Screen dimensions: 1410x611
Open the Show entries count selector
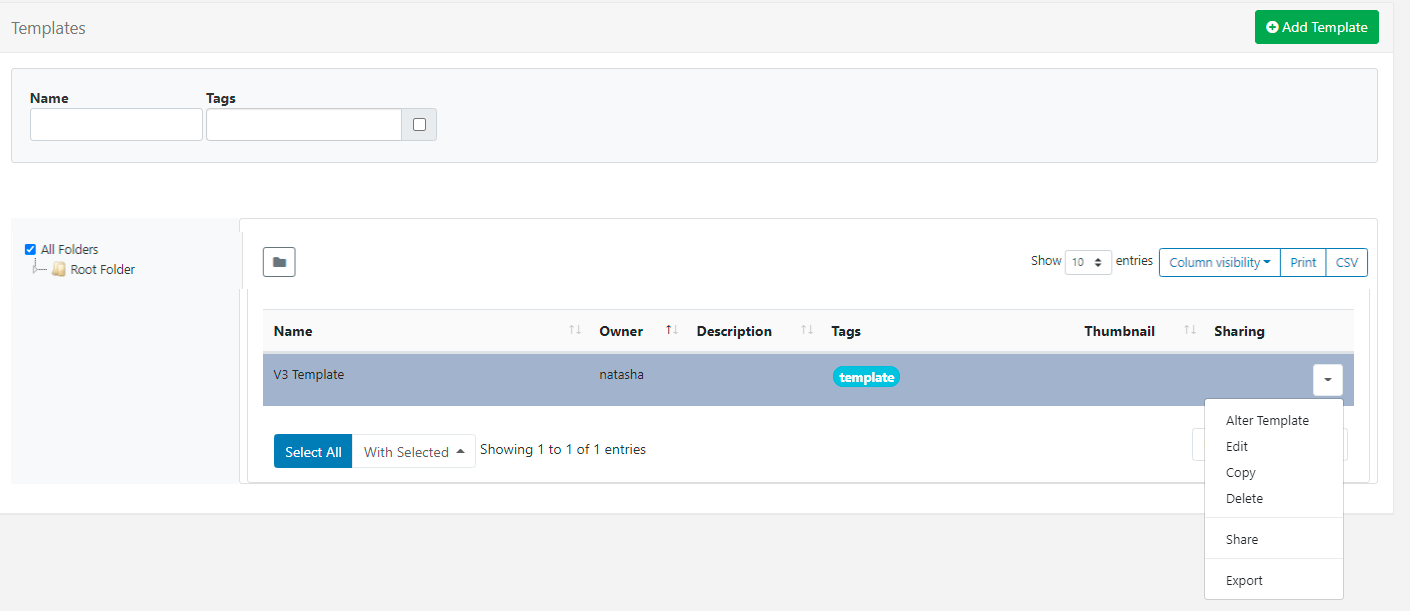coord(1088,261)
